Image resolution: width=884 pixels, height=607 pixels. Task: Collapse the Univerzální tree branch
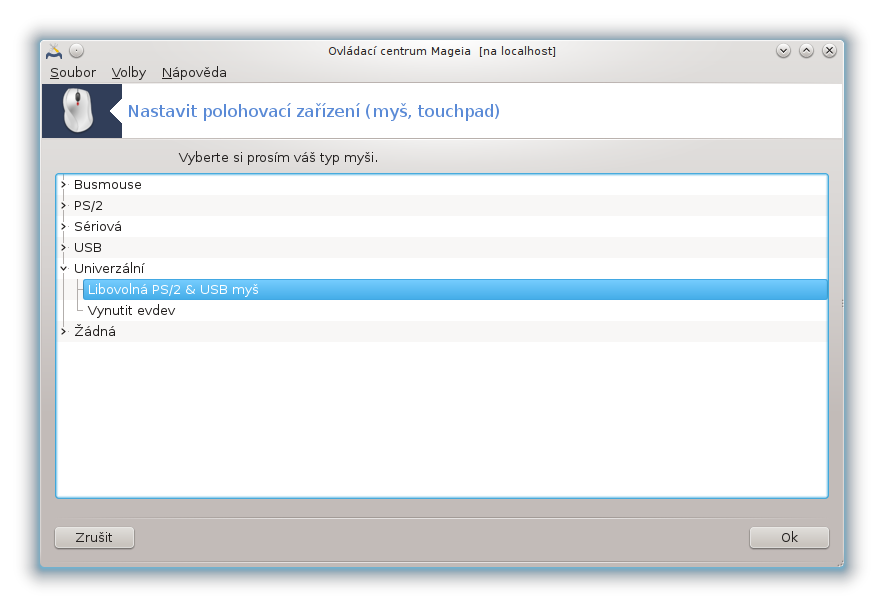coord(64,268)
